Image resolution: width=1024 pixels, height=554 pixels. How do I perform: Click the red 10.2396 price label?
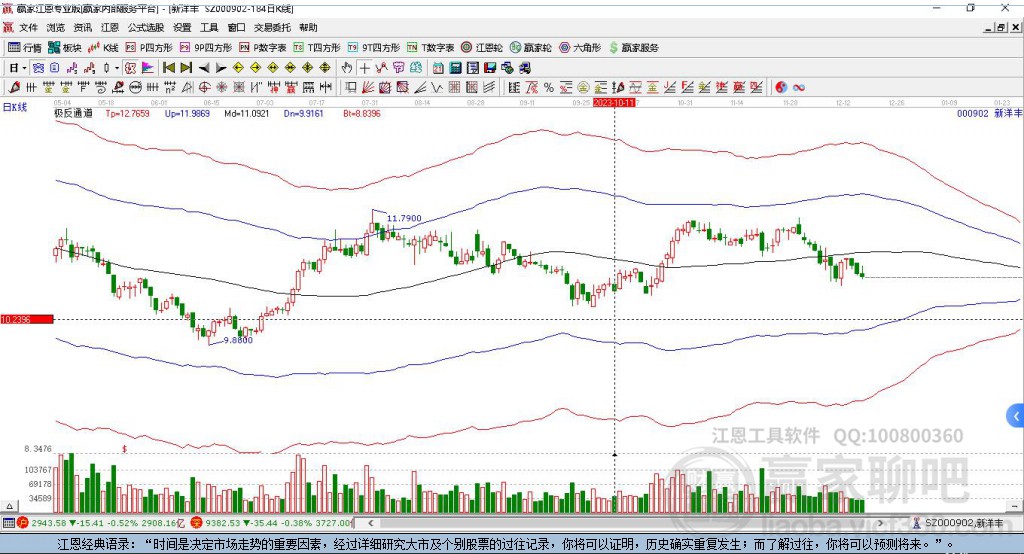[27, 319]
